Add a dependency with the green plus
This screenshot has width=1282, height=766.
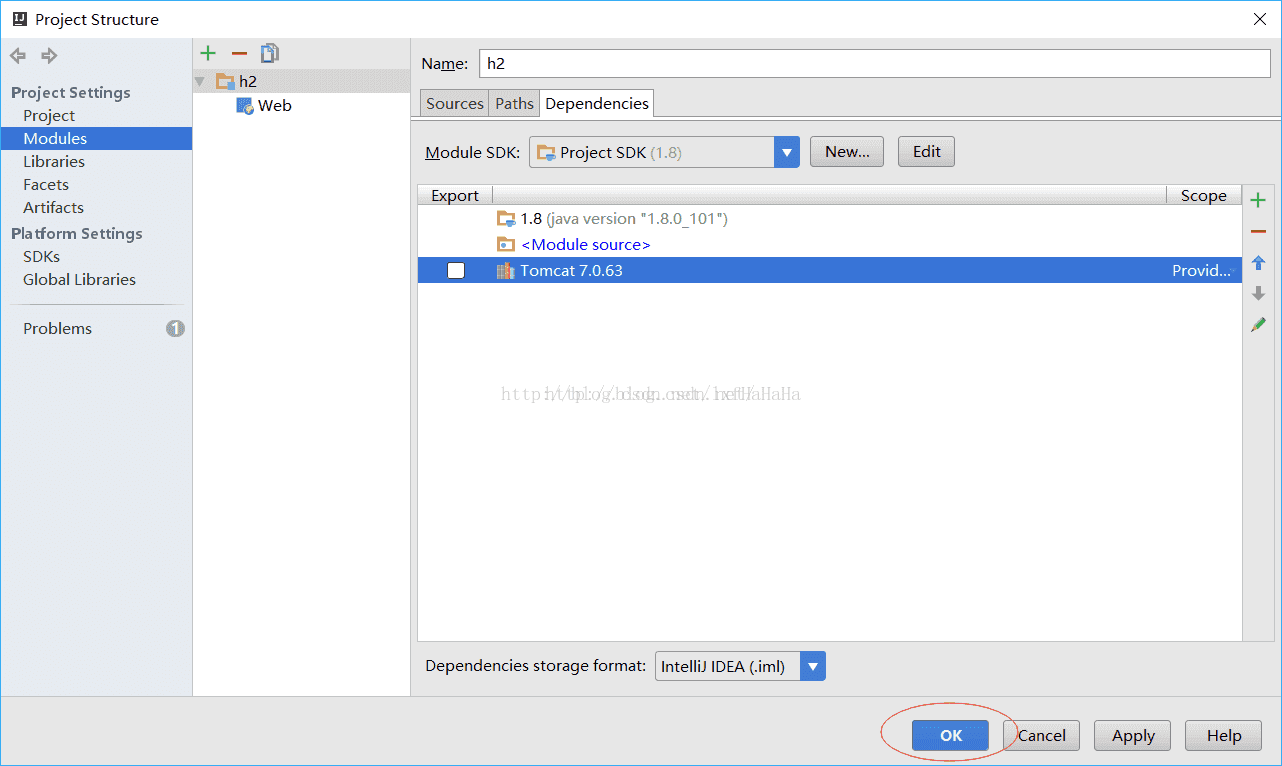click(1258, 200)
